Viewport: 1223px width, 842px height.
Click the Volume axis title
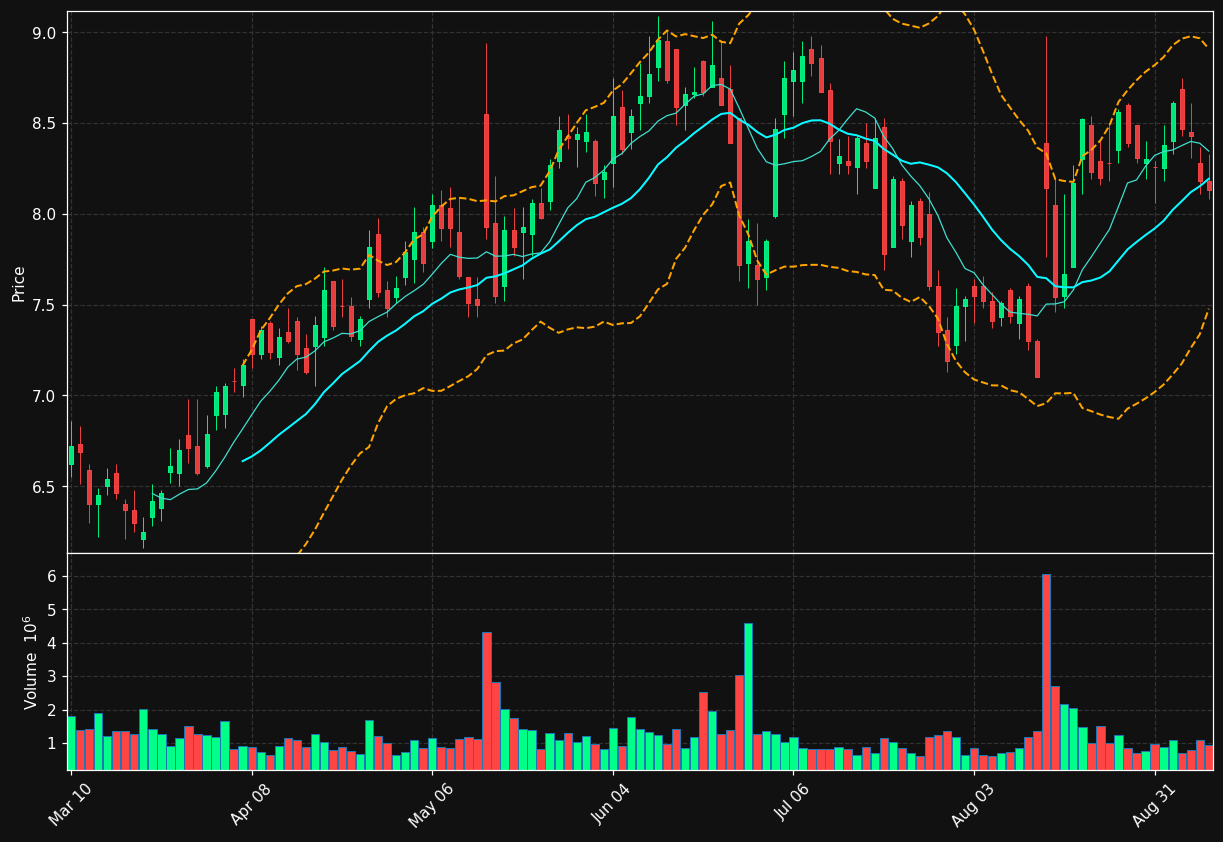31,662
